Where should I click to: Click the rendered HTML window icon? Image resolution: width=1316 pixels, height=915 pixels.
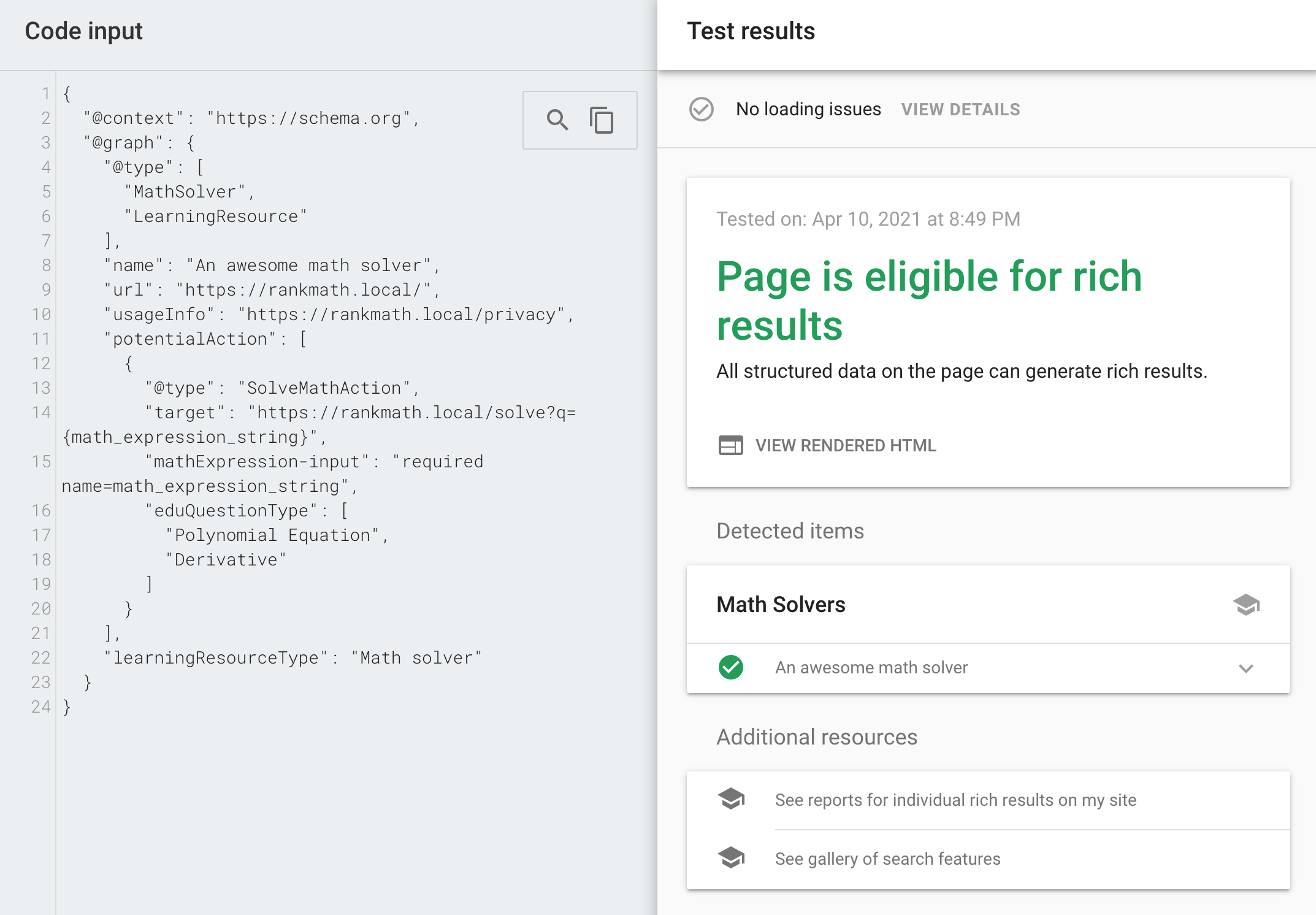click(730, 445)
